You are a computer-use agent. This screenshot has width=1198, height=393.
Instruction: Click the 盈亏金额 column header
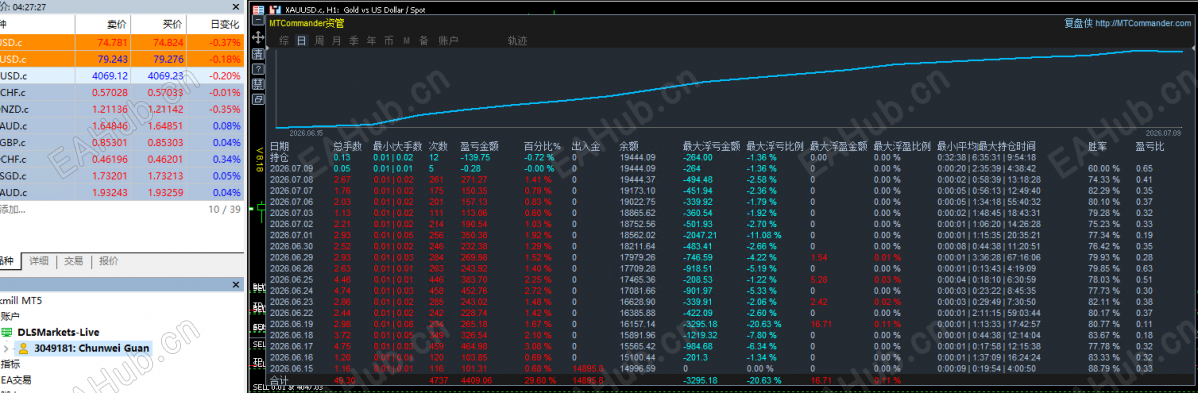pos(479,146)
